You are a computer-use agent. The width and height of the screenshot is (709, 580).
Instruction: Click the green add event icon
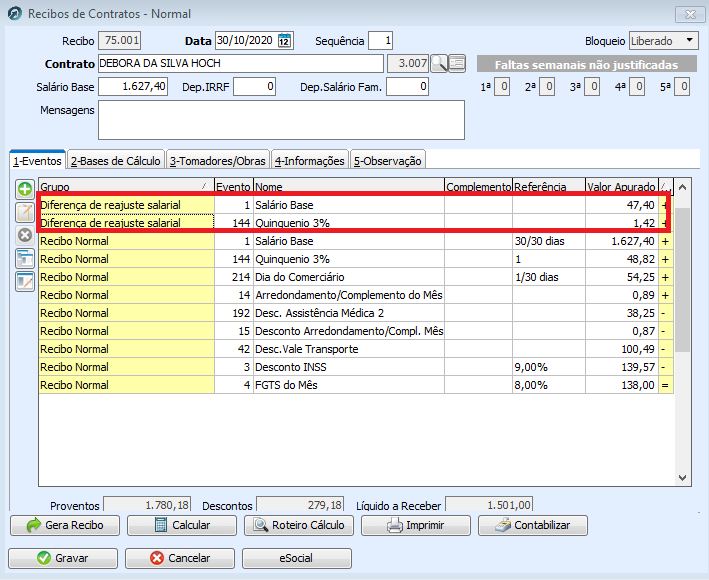(x=25, y=189)
